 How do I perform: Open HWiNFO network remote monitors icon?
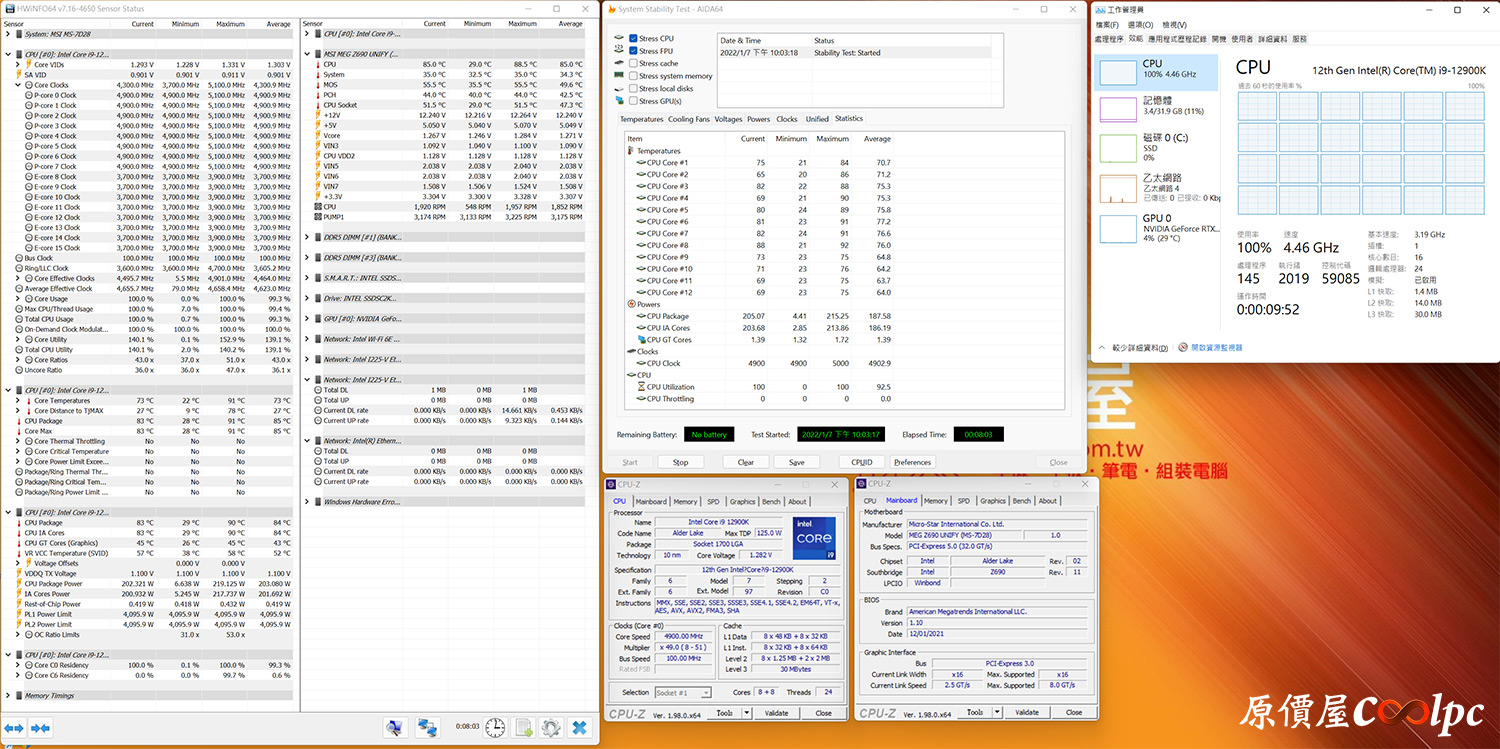[x=428, y=728]
